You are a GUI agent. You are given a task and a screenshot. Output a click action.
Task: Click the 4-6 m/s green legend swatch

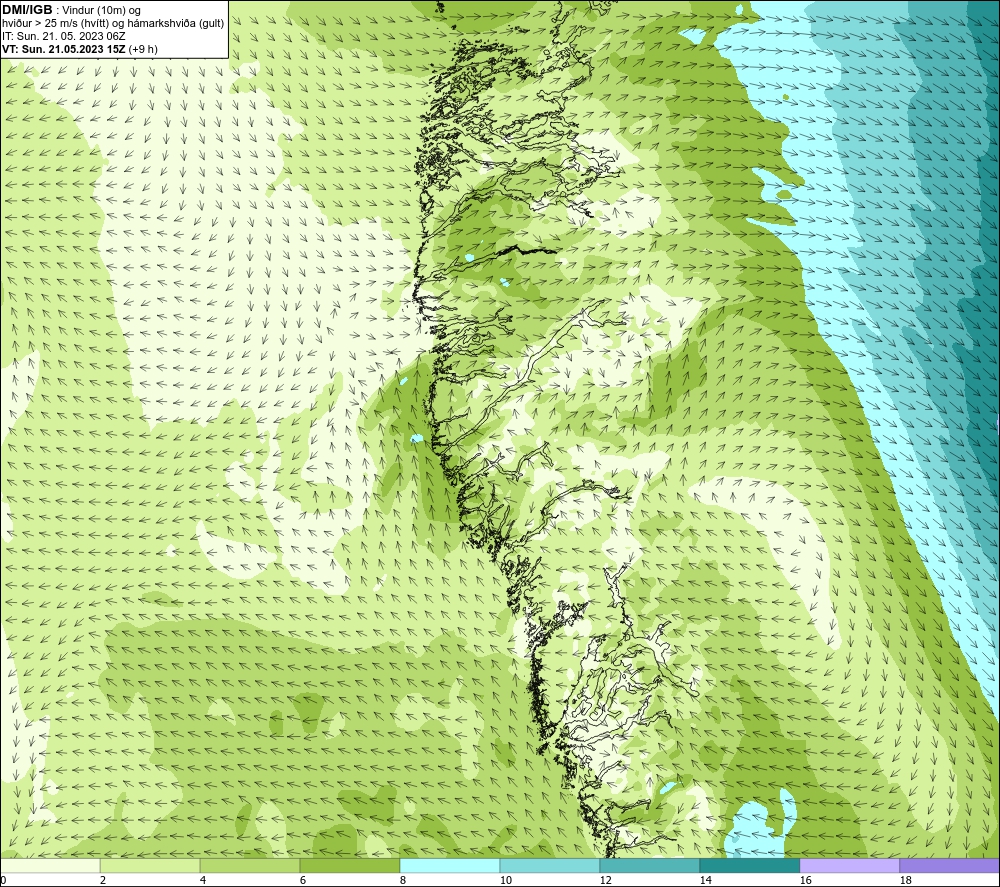[x=250, y=865]
